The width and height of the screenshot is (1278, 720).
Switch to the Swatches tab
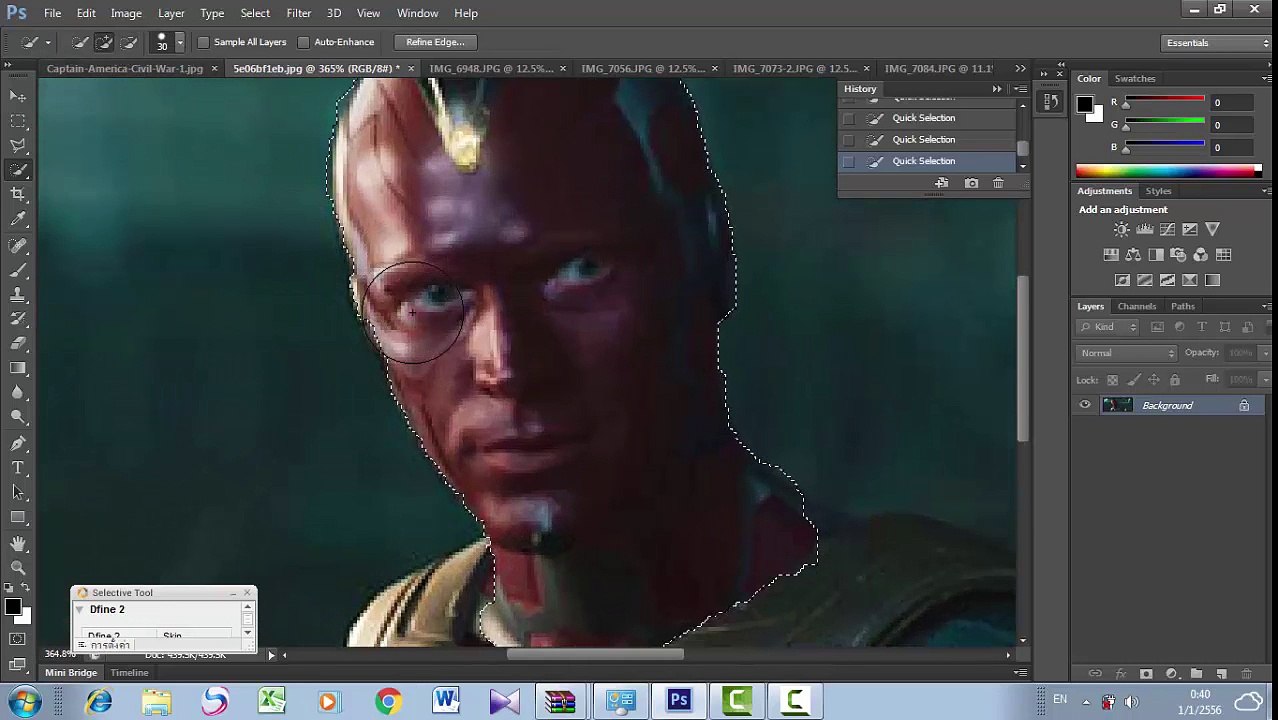pyautogui.click(x=1135, y=78)
